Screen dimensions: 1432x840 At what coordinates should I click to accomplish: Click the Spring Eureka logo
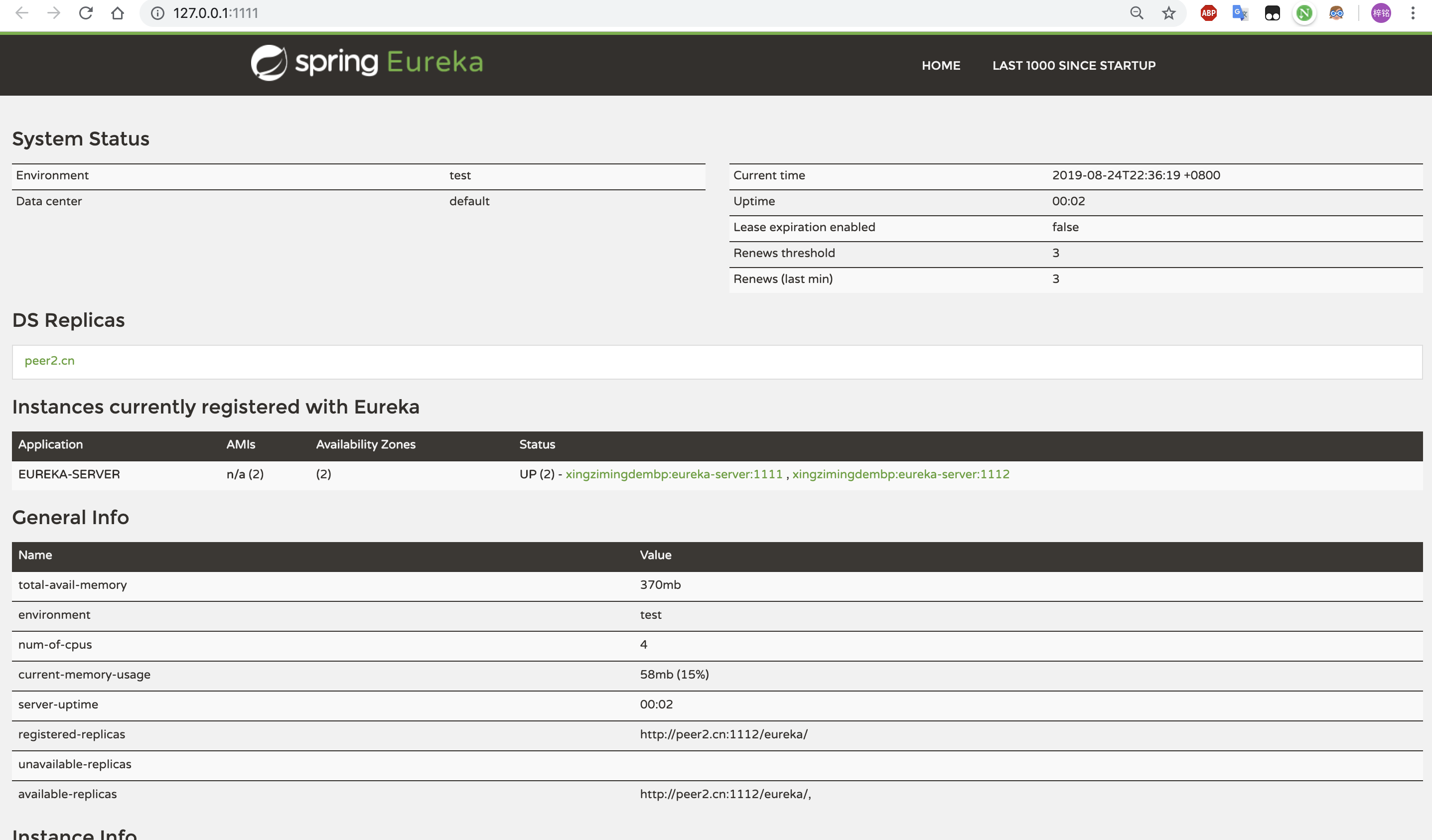(x=367, y=62)
